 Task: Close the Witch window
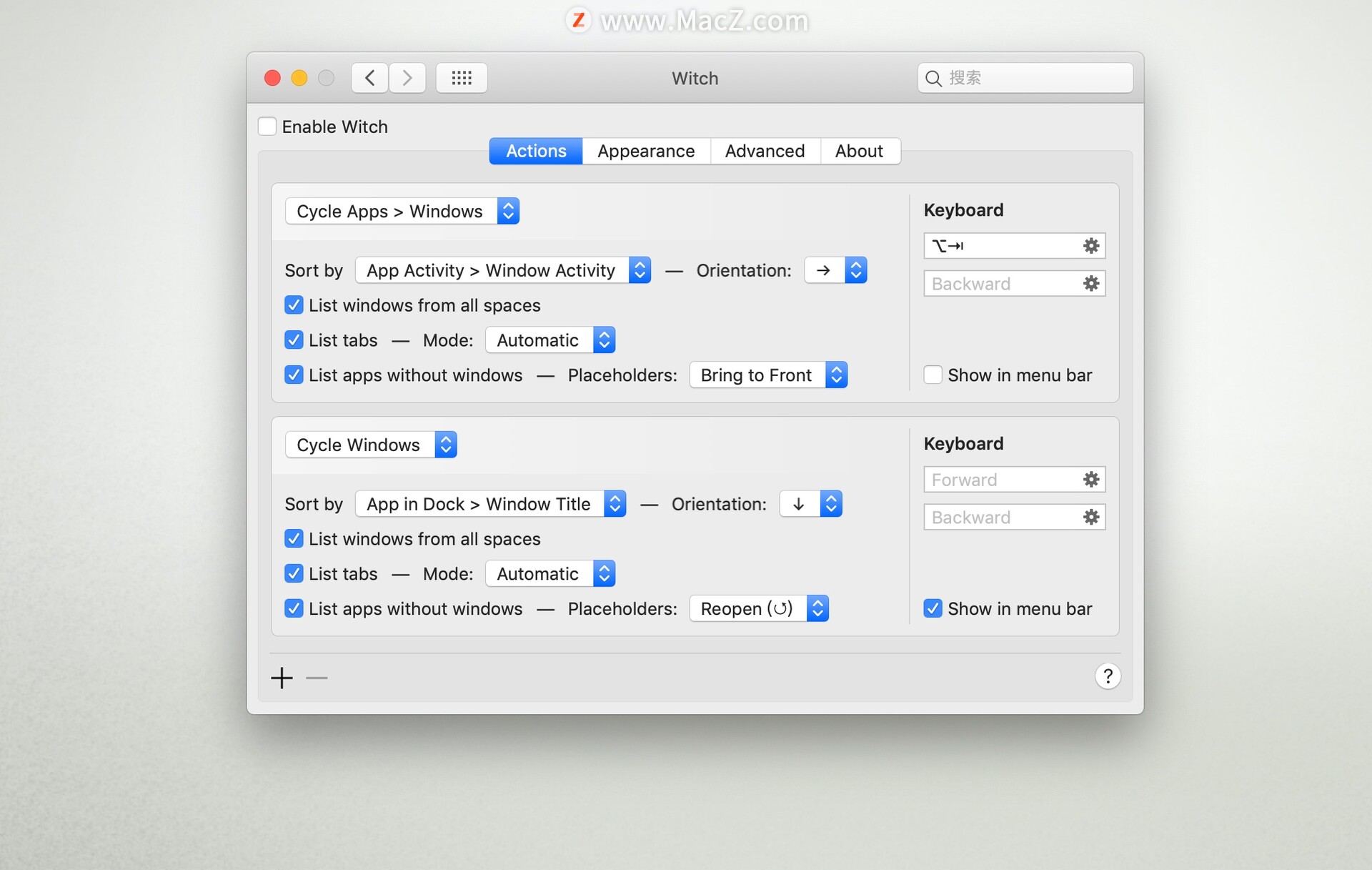point(272,78)
